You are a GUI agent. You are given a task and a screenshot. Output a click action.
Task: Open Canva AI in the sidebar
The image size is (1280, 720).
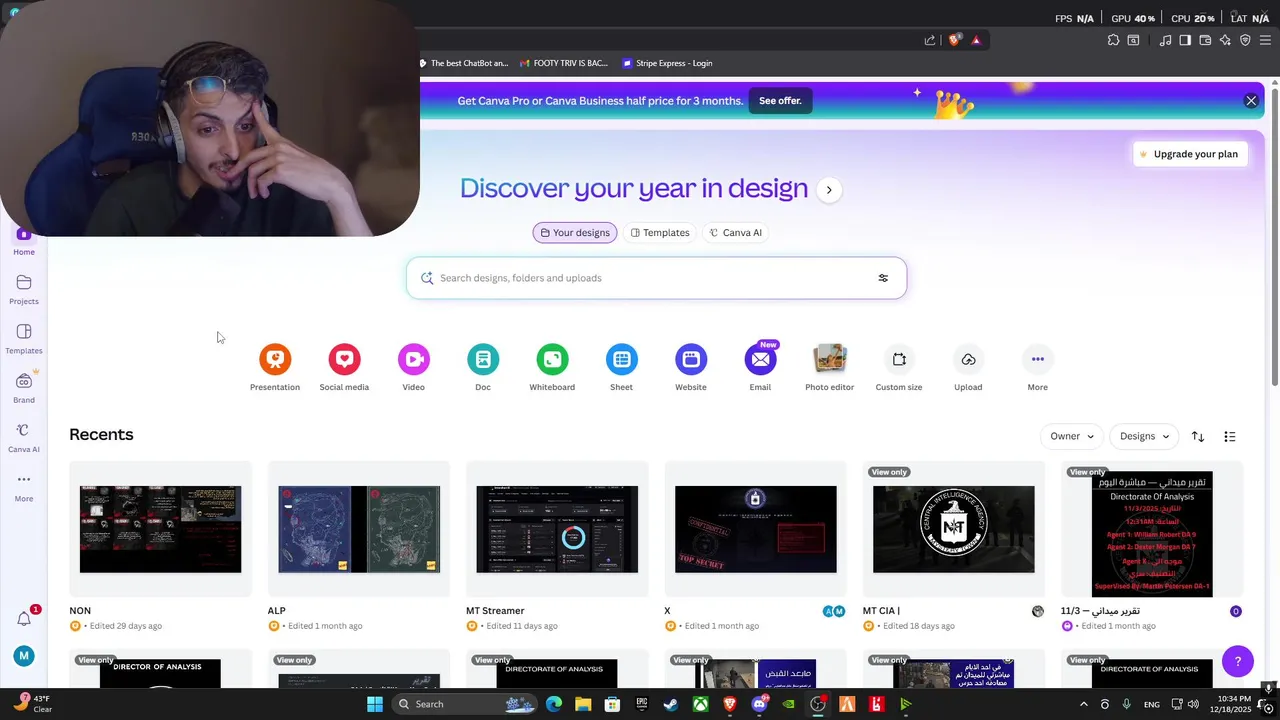[24, 437]
